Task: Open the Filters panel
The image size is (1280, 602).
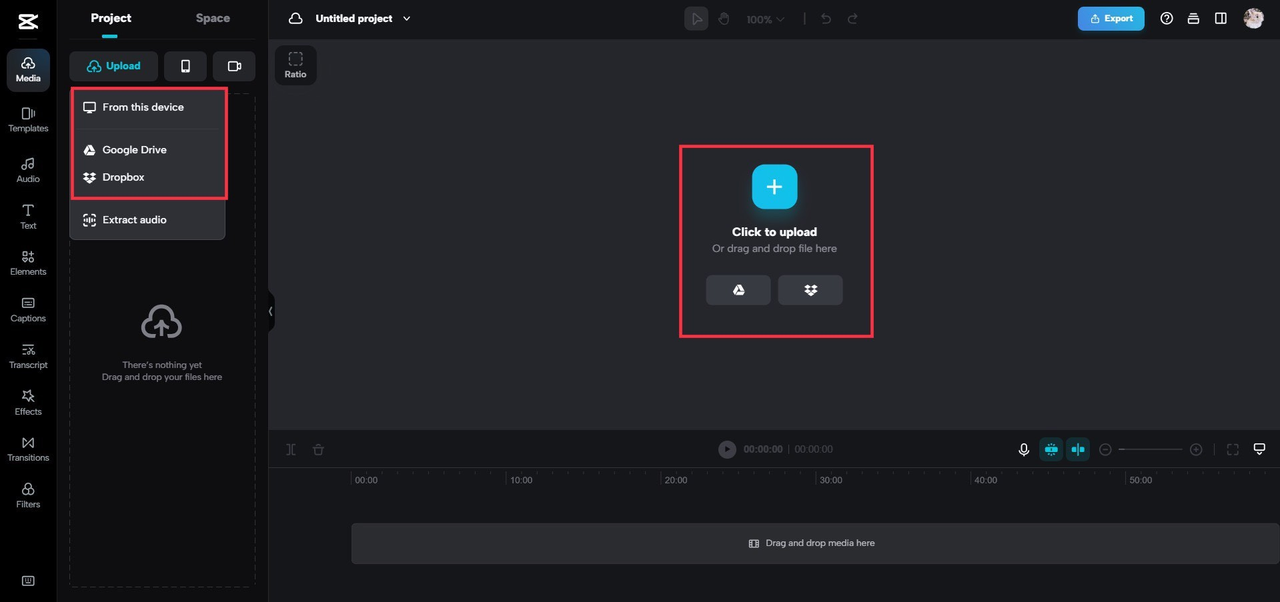Action: [28, 496]
